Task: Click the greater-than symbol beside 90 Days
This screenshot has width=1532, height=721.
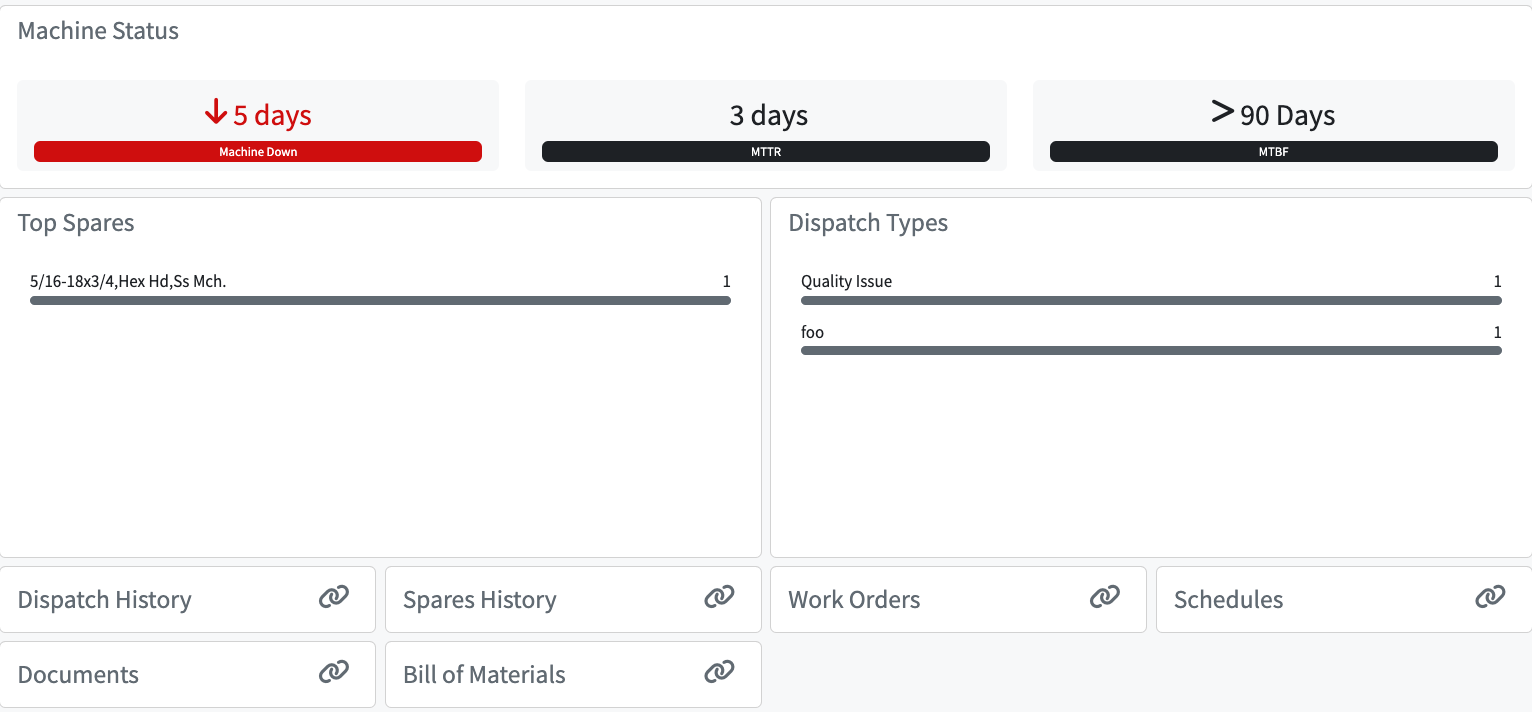Action: click(x=1222, y=113)
